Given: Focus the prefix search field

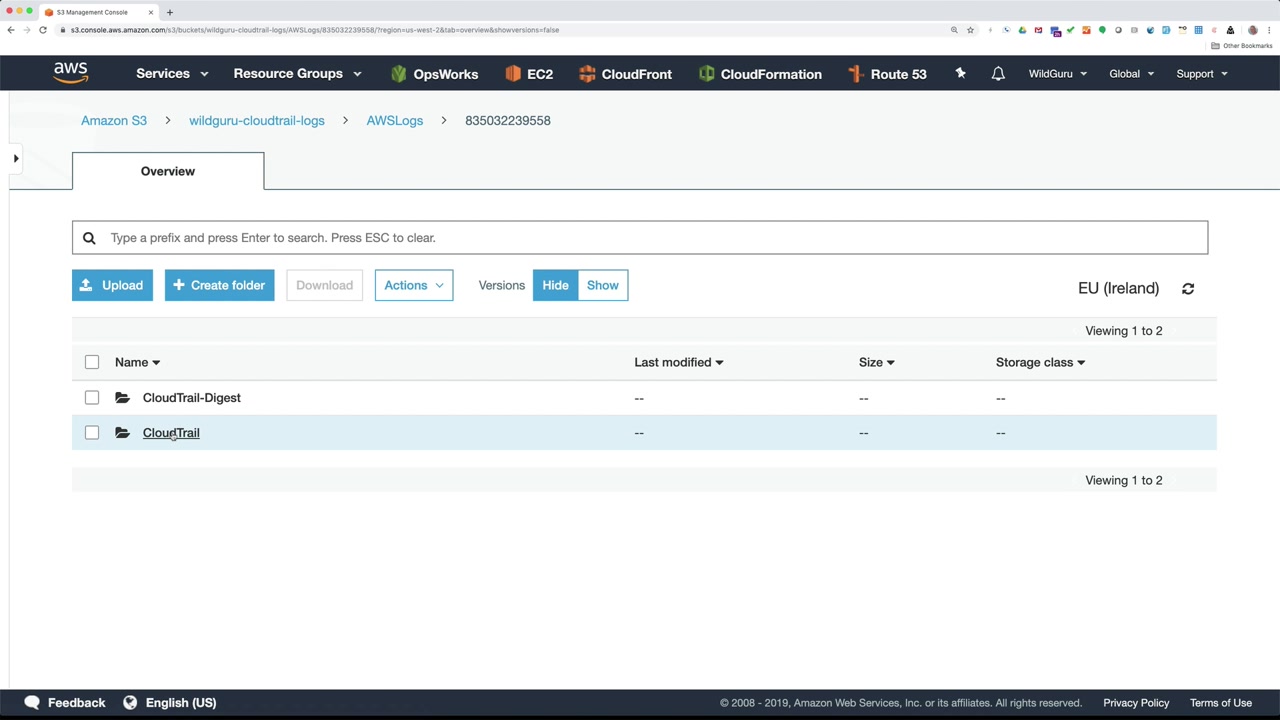Looking at the screenshot, I should pos(640,238).
